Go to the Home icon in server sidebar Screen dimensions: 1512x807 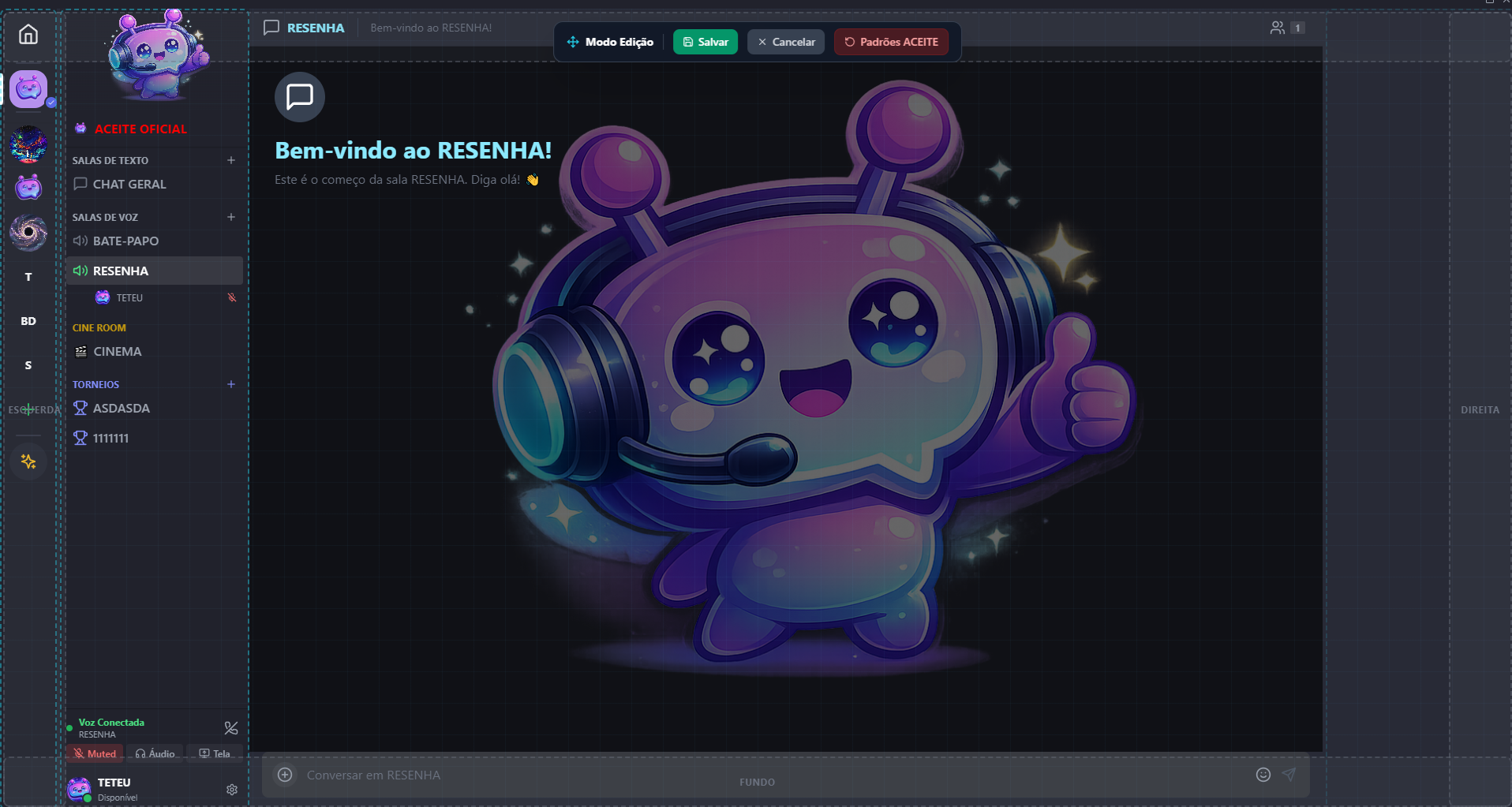pos(28,35)
